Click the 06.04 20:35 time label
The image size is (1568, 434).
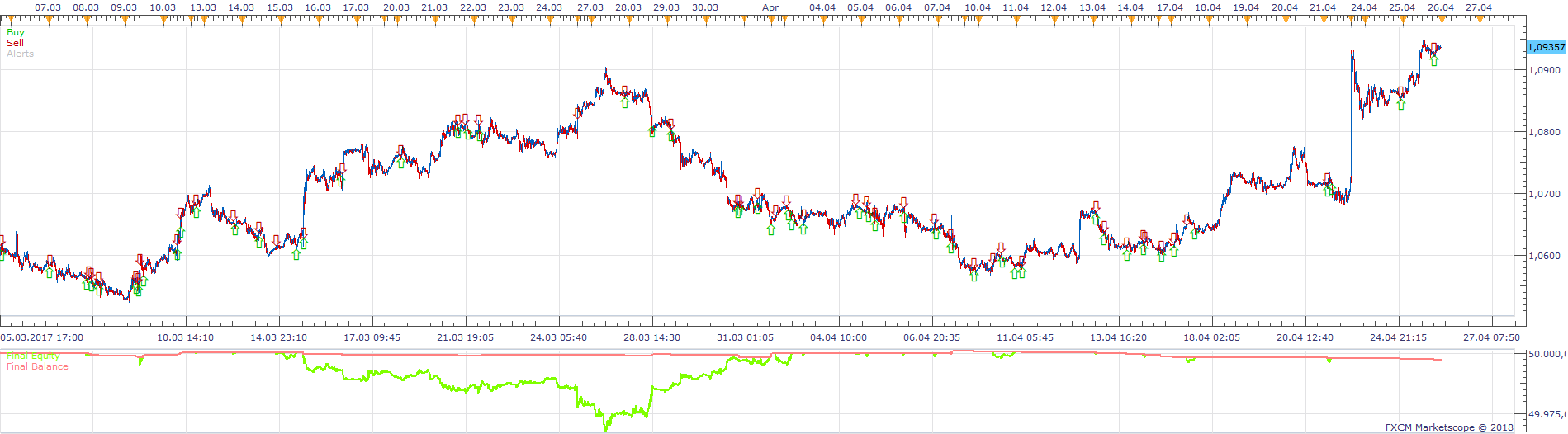[932, 337]
